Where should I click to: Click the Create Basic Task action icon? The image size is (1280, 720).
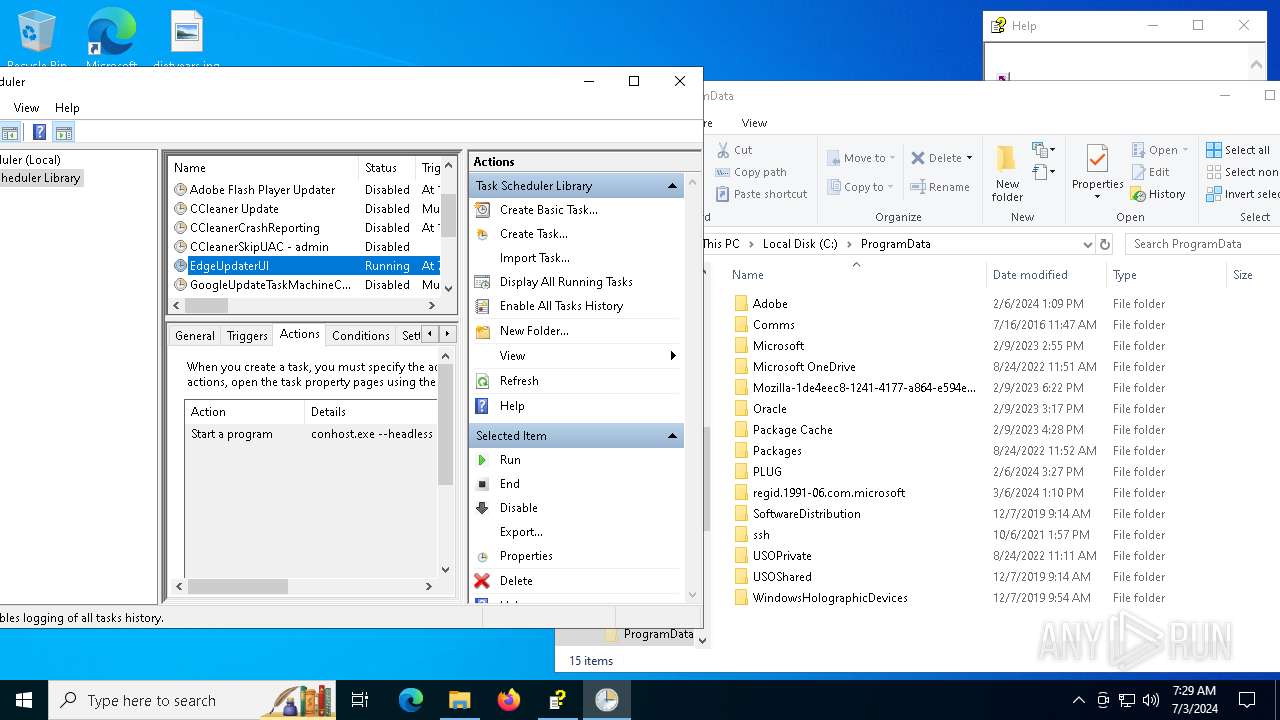point(483,210)
